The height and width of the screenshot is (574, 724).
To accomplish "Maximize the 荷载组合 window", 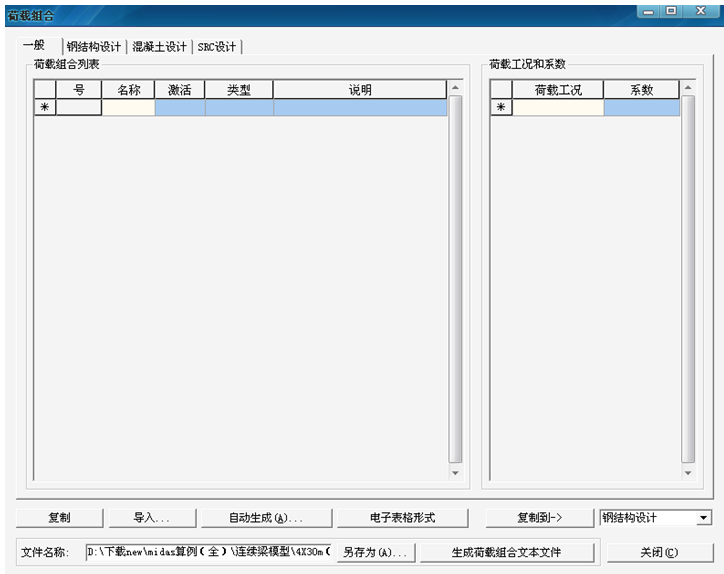I will pos(671,11).
